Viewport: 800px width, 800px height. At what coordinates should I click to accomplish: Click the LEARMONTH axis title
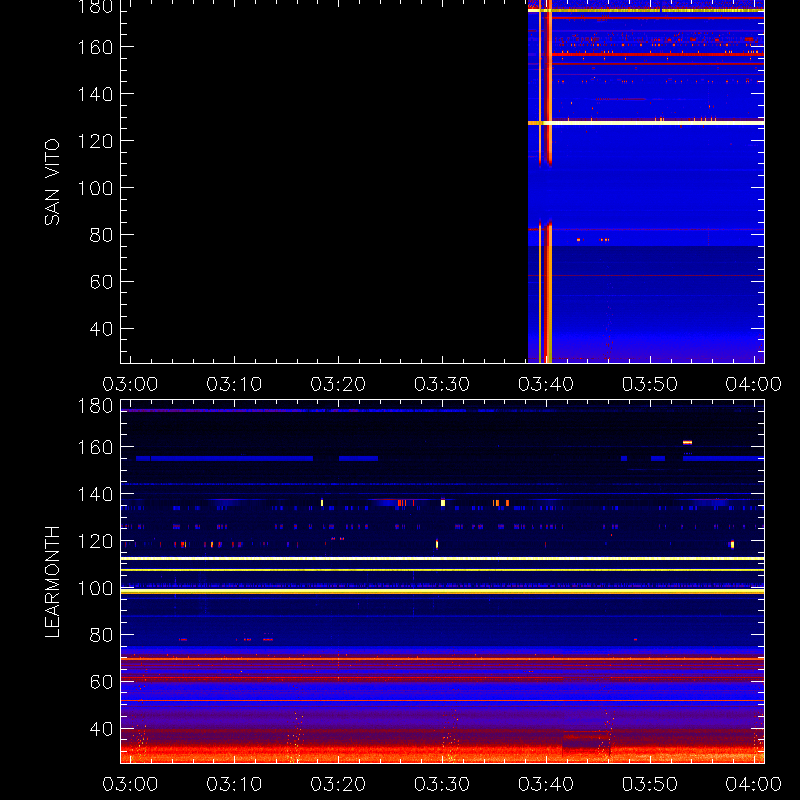(52, 582)
